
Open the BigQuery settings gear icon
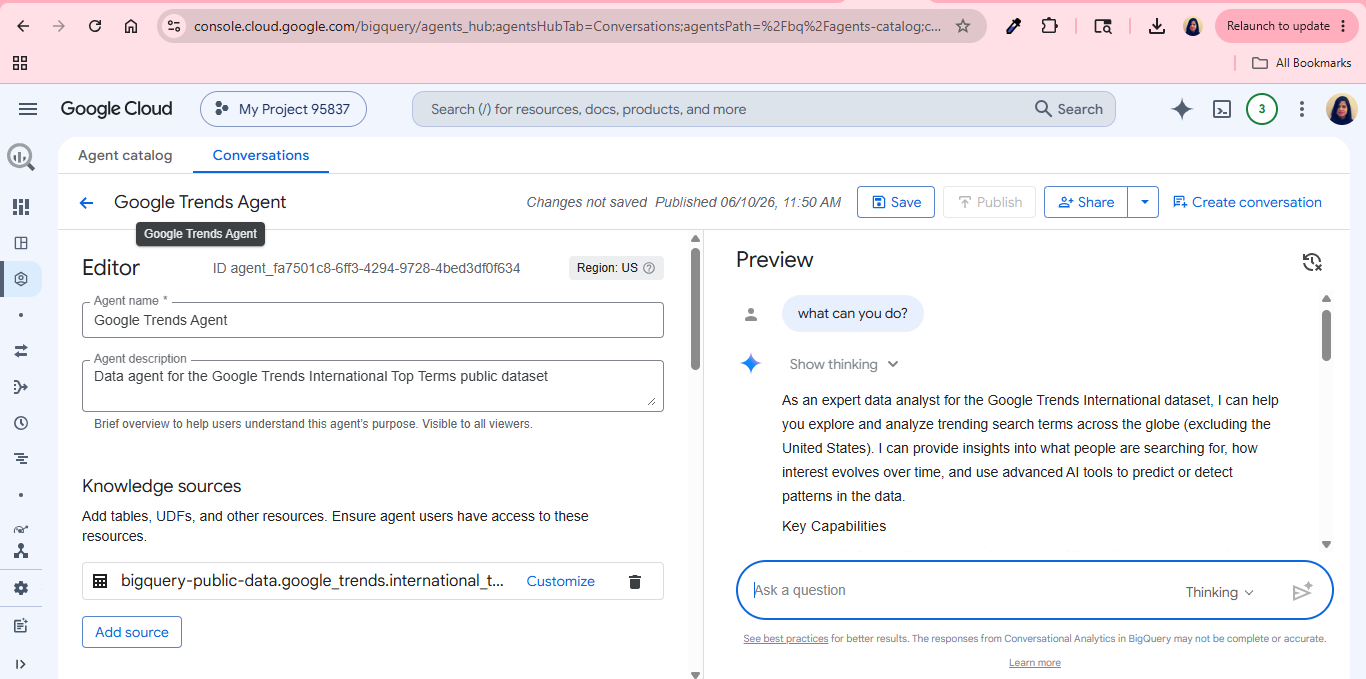tap(21, 588)
